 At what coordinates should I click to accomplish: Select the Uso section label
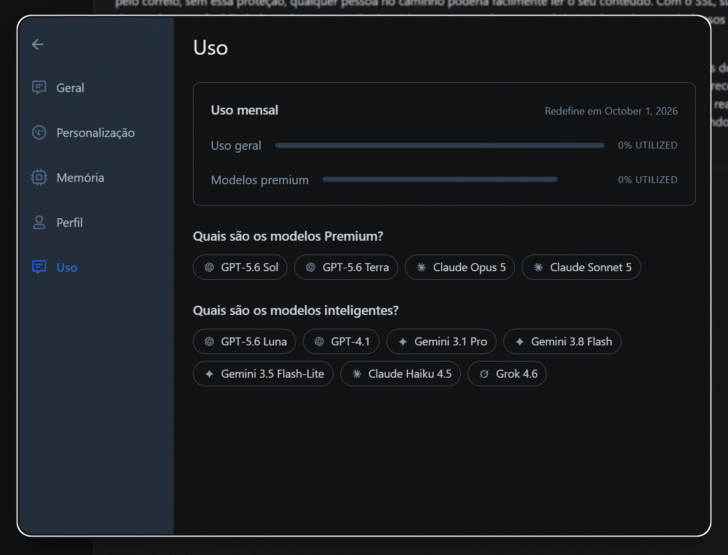[x=66, y=268]
